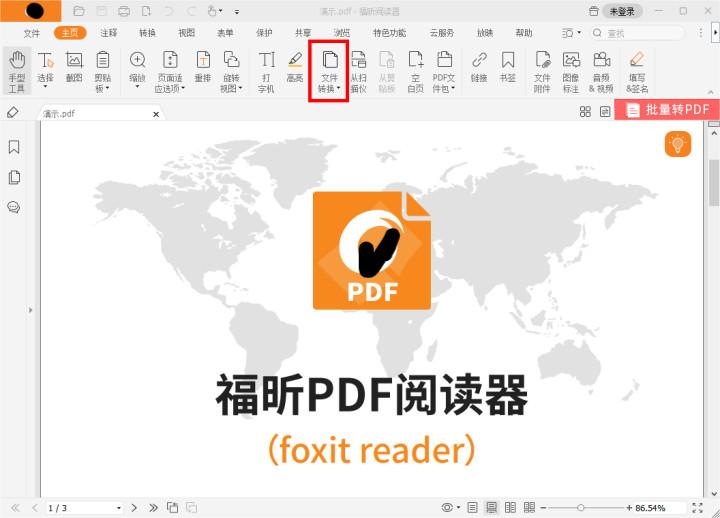The width and height of the screenshot is (720, 518).
Task: Click the vertical scrollbar thumb on the right
Action: coord(714,183)
